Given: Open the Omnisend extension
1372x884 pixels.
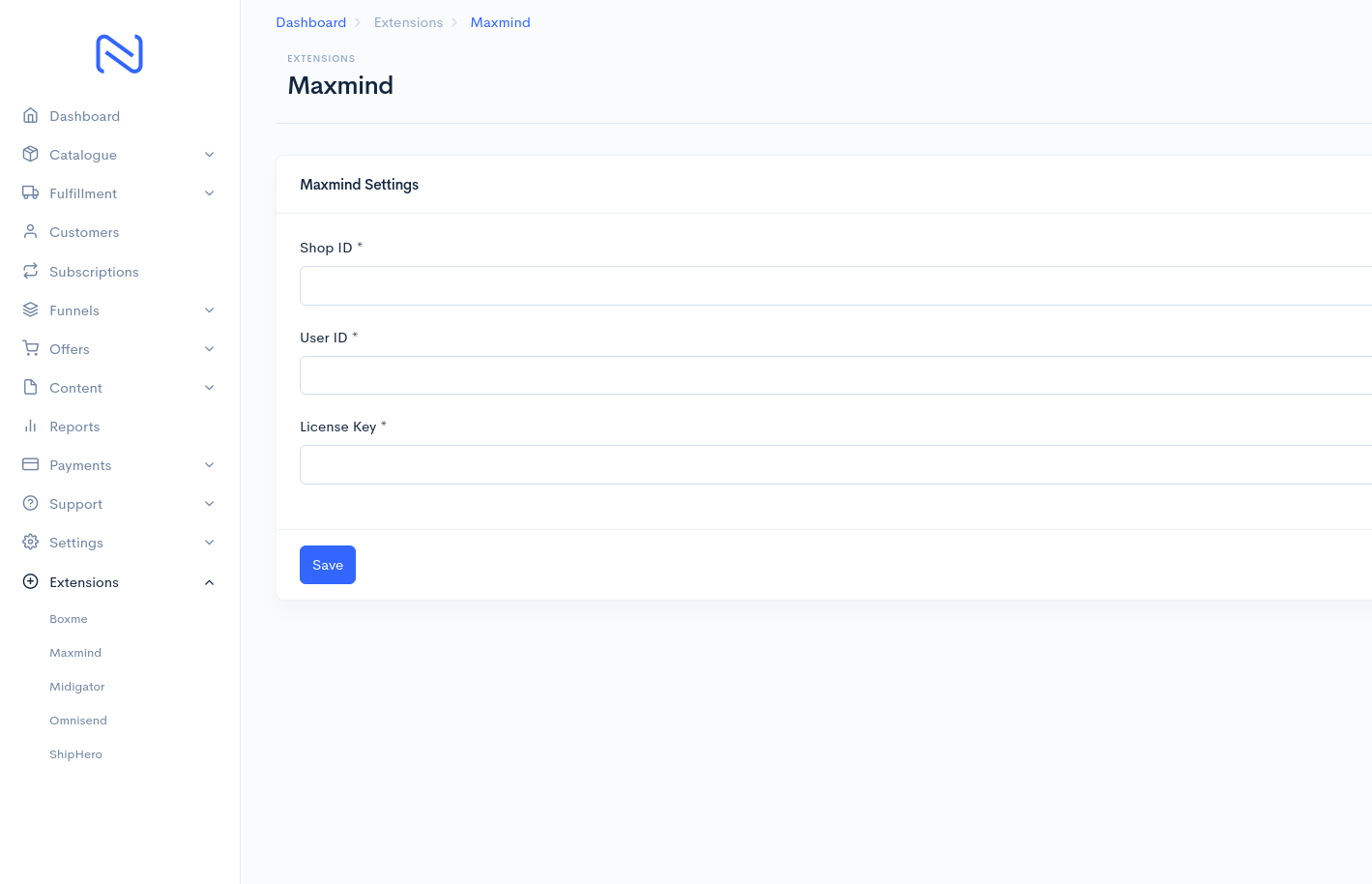Looking at the screenshot, I should [x=78, y=721].
